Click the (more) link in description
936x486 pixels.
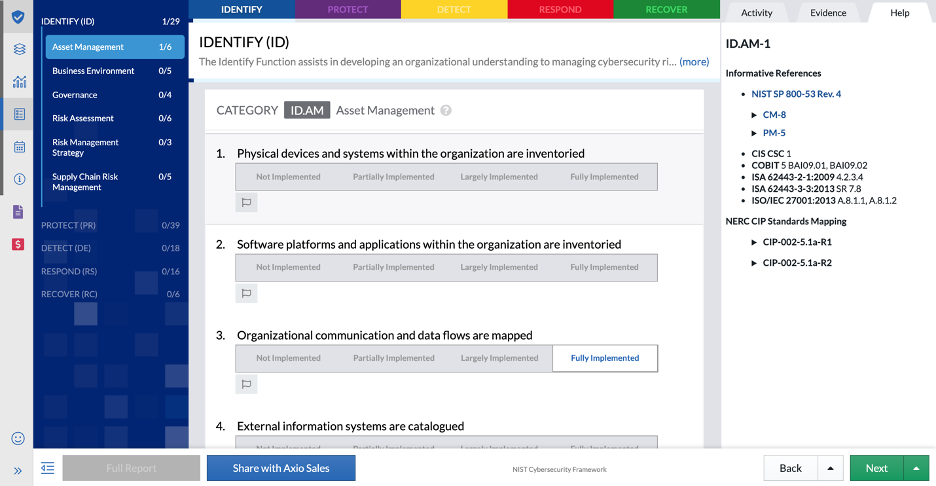[x=694, y=61]
